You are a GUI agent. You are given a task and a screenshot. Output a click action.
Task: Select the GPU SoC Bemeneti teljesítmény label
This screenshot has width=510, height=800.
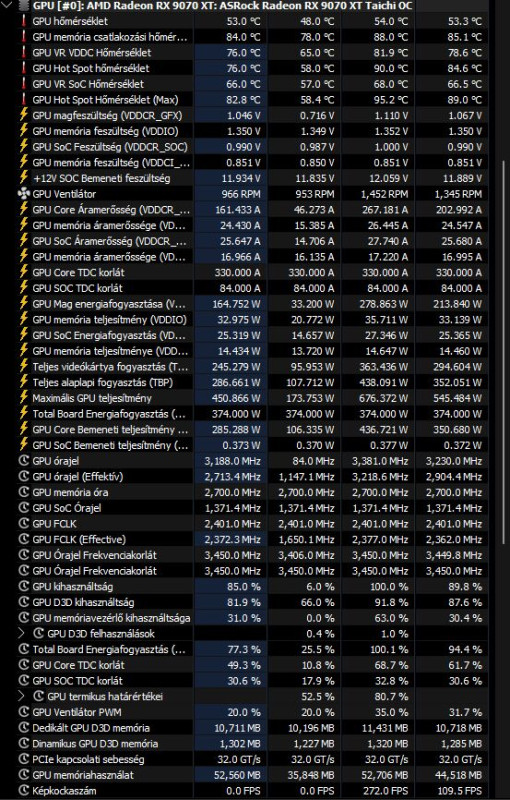click(110, 445)
